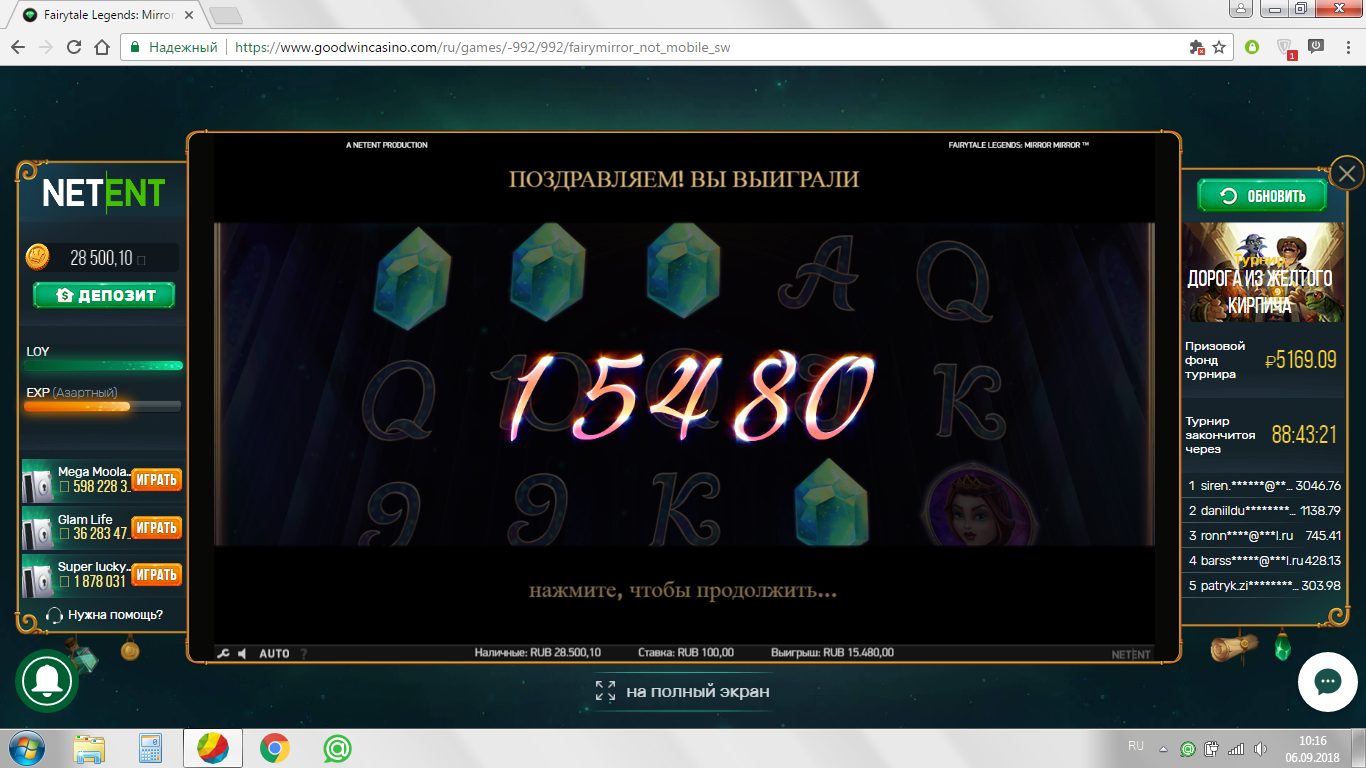Play Mega Moolah via its ИГРАТЬ button
Screen dimensions: 1366x768
[157, 480]
